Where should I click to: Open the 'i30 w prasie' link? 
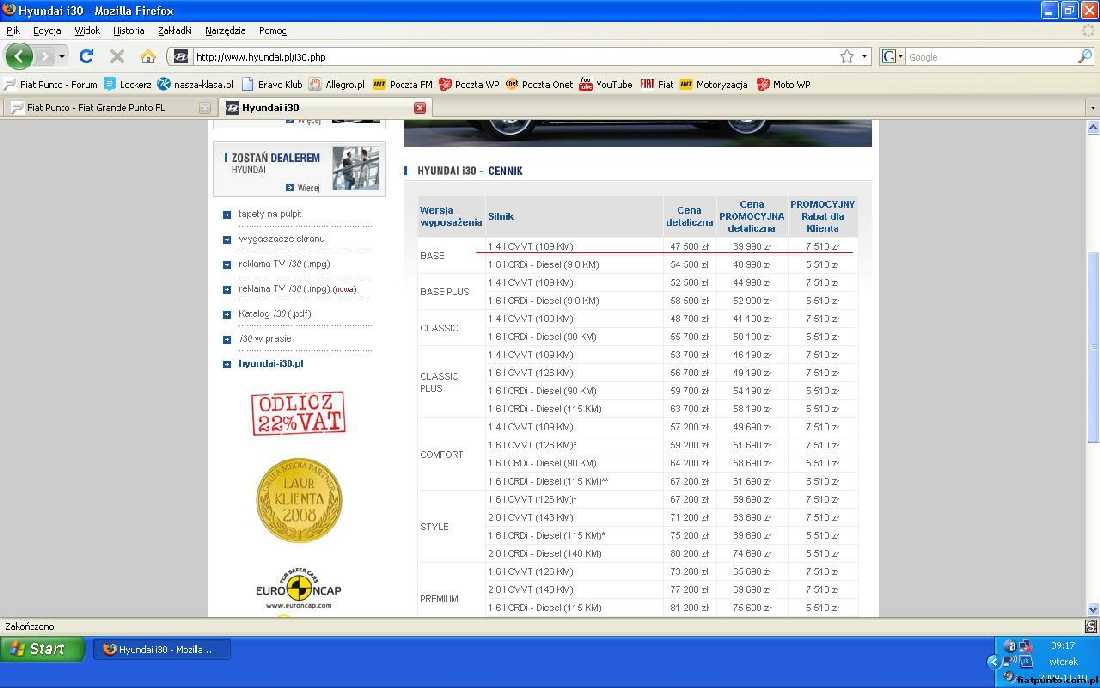(265, 339)
